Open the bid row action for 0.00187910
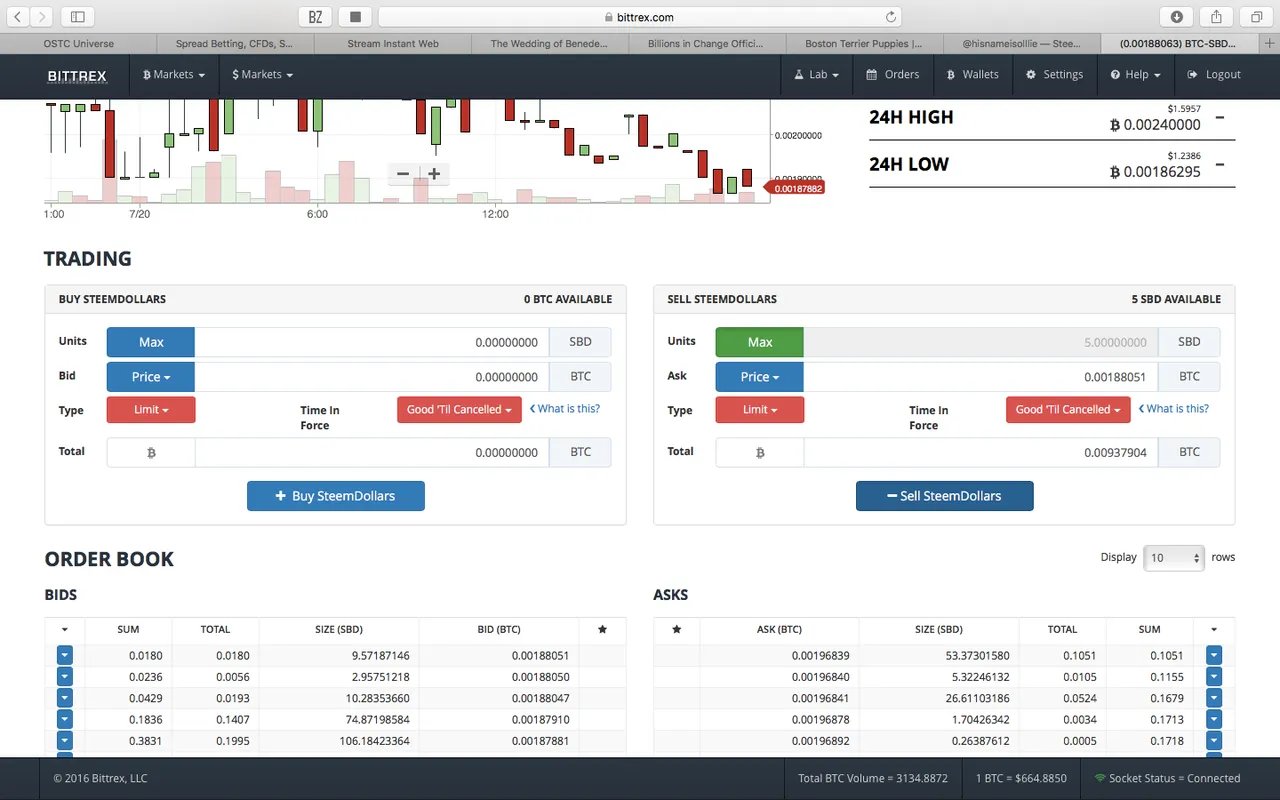This screenshot has height=800, width=1280. pos(65,719)
